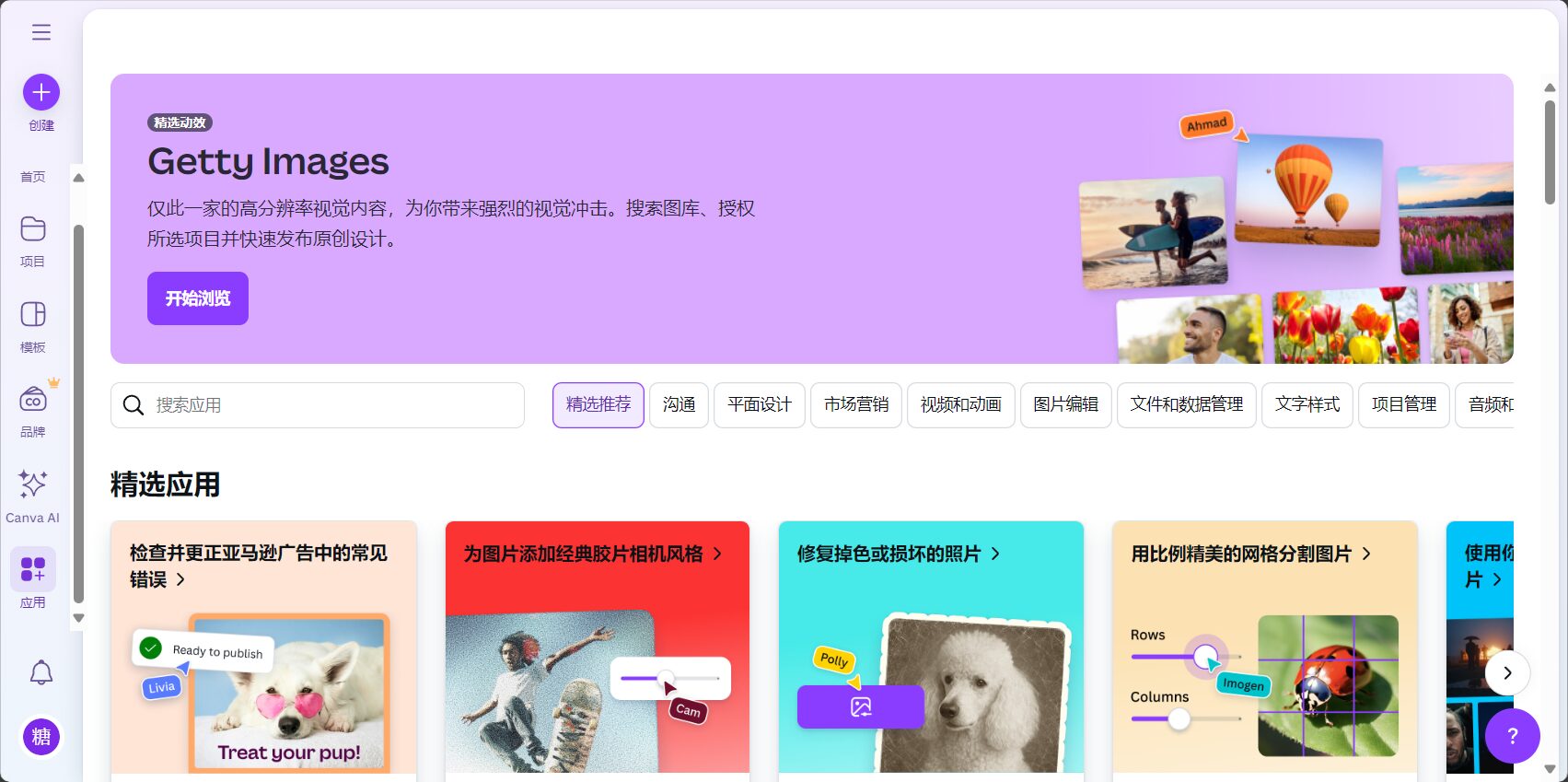
Task: Click the Getty Images banner title
Action: (x=268, y=162)
